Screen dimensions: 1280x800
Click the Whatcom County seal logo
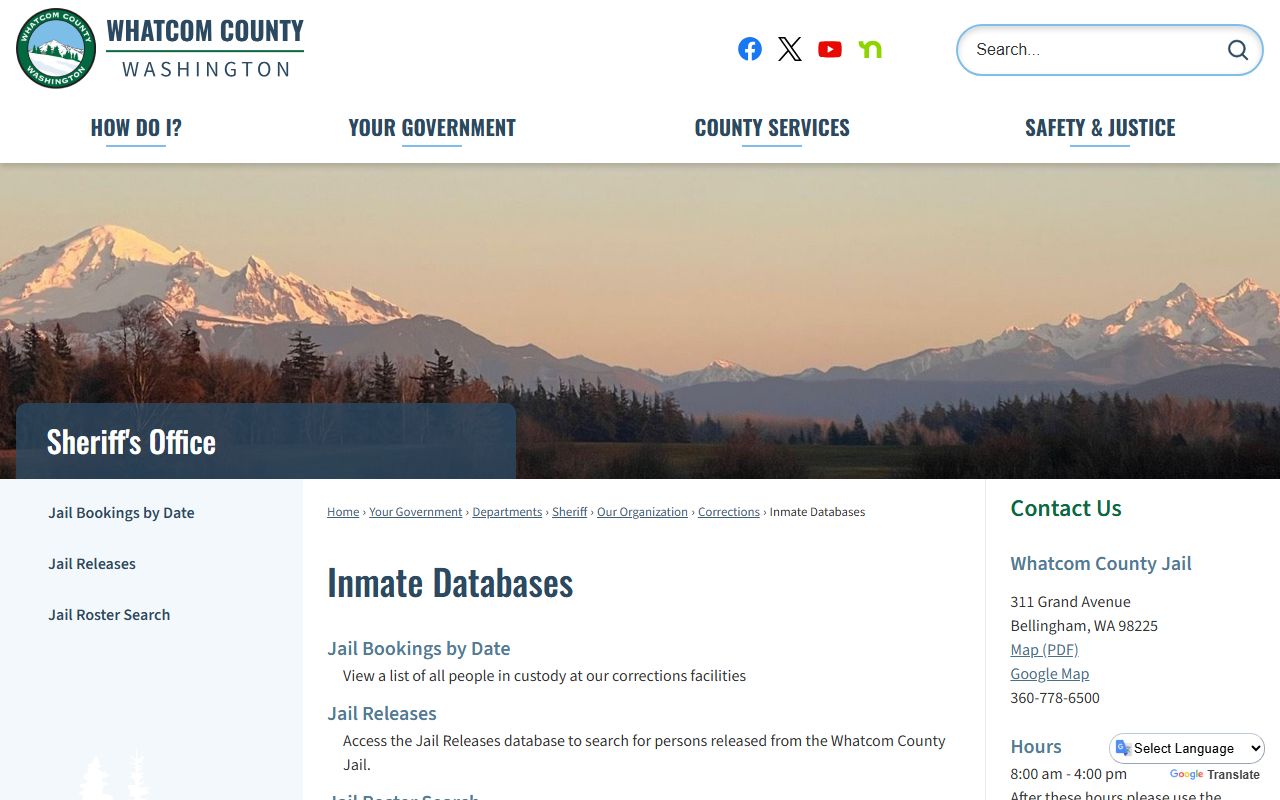tap(56, 48)
